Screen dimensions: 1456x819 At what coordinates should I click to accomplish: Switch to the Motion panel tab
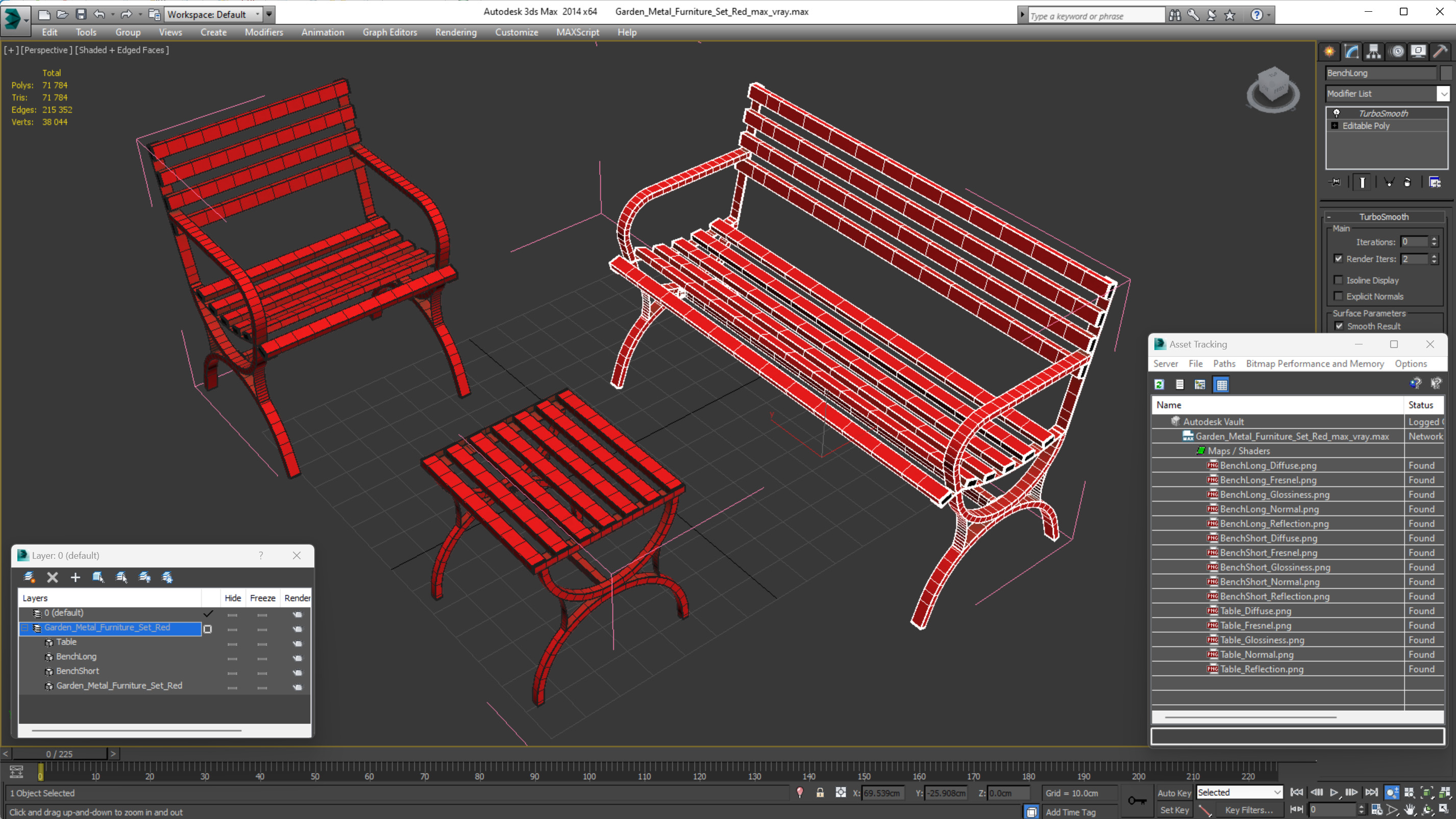point(1397,52)
